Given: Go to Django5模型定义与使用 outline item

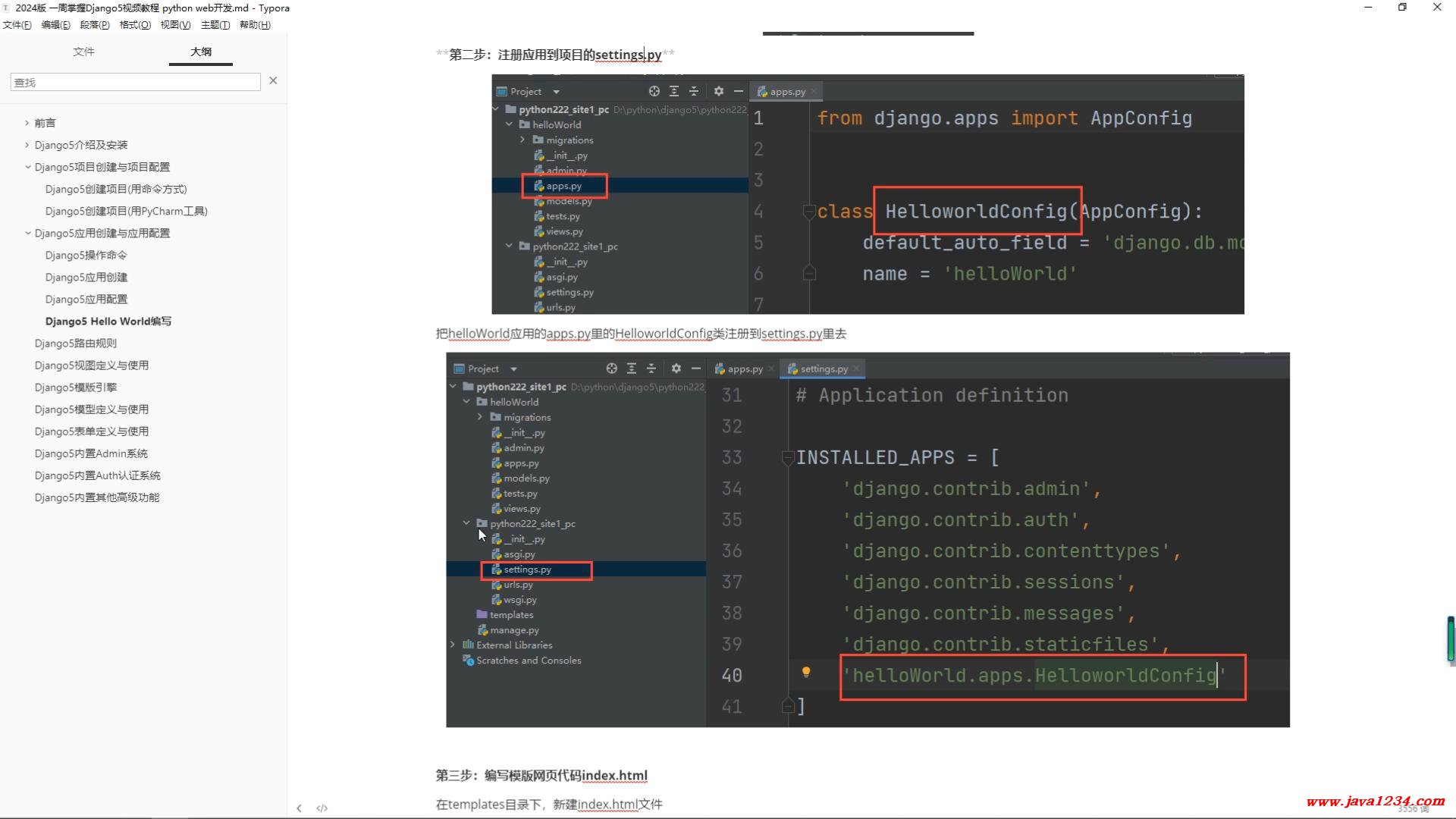Looking at the screenshot, I should pos(91,409).
